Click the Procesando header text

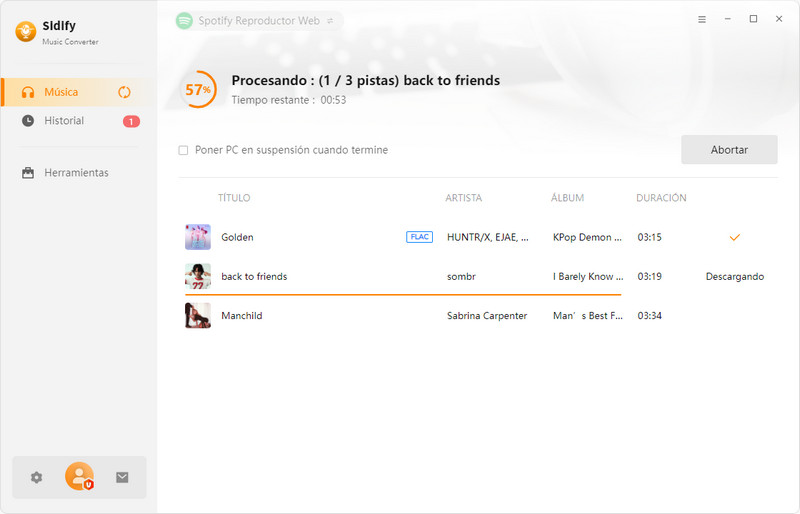(366, 81)
